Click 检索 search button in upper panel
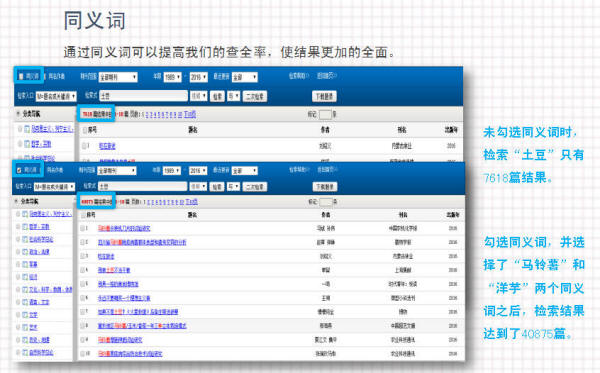Image resolution: width=600 pixels, height=373 pixels. pyautogui.click(x=217, y=96)
